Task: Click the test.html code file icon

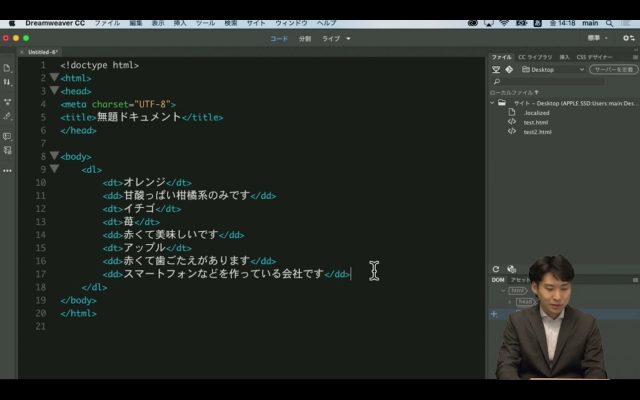Action: (511, 122)
